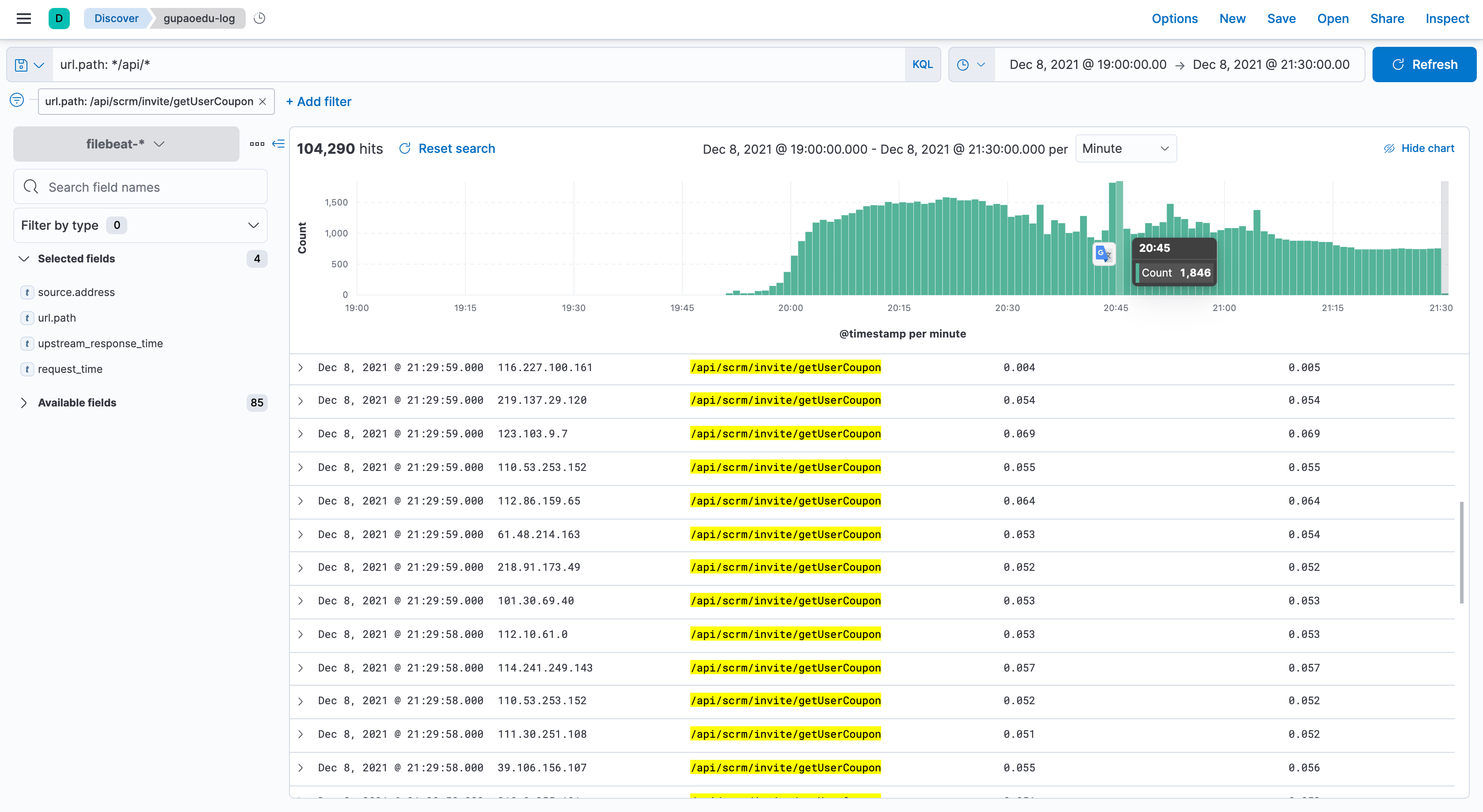Open the hamburger navigation menu
The image size is (1483, 812).
click(x=23, y=19)
